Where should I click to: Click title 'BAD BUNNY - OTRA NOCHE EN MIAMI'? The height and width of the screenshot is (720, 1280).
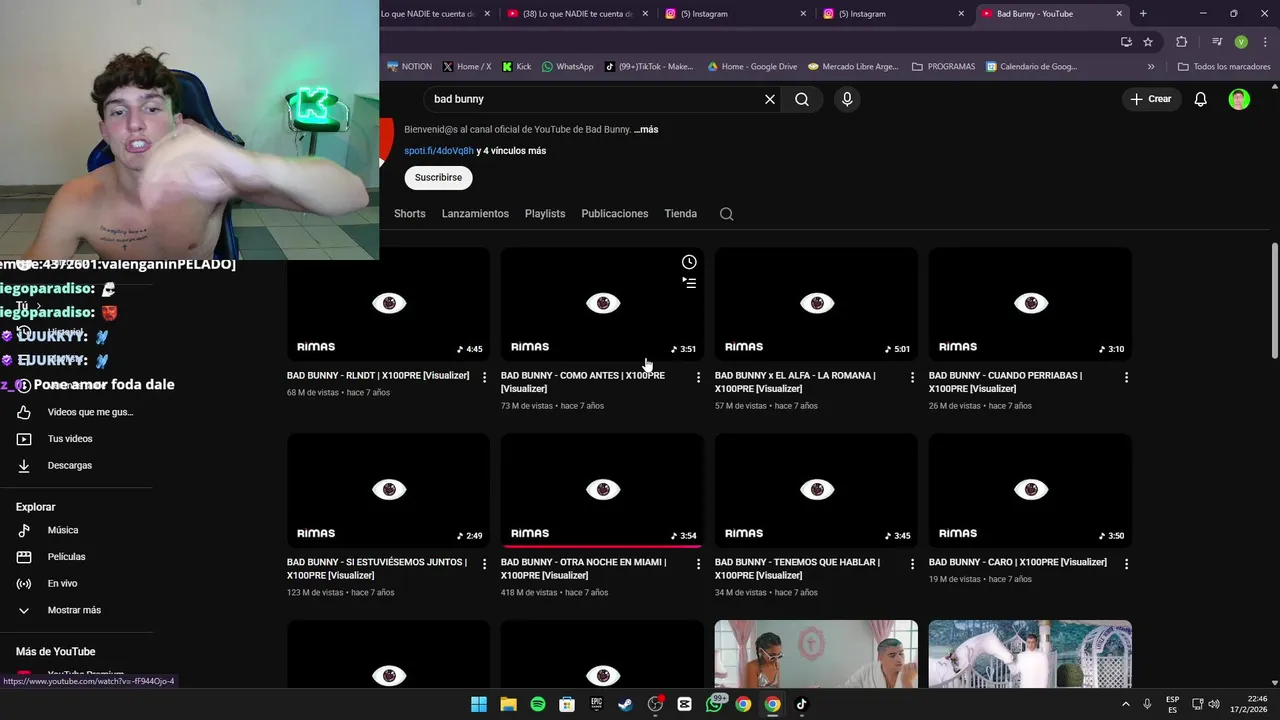coord(583,569)
